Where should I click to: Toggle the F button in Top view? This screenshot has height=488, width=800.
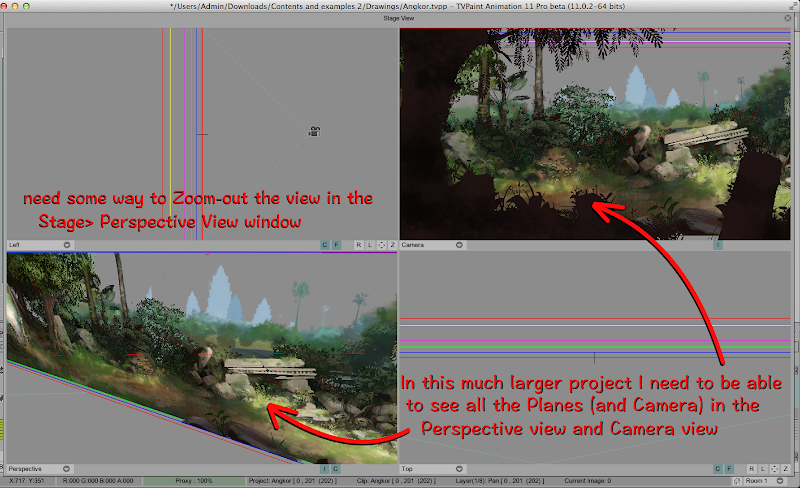click(x=730, y=469)
